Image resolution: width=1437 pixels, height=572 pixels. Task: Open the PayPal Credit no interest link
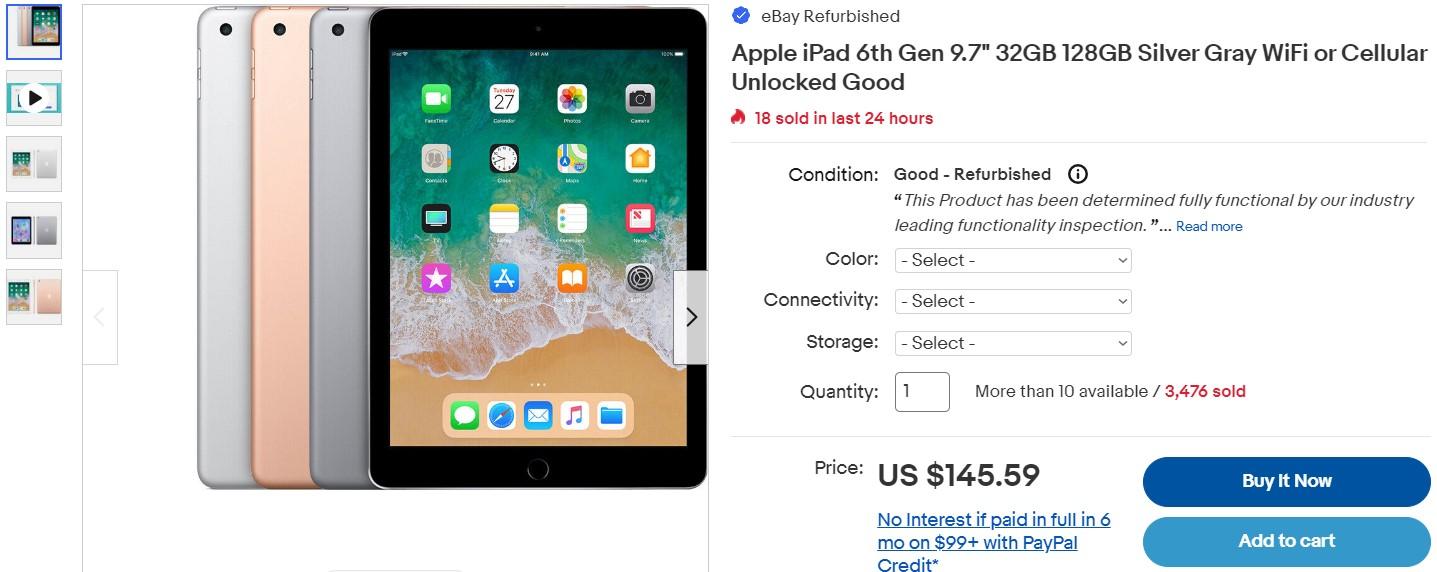click(x=994, y=542)
